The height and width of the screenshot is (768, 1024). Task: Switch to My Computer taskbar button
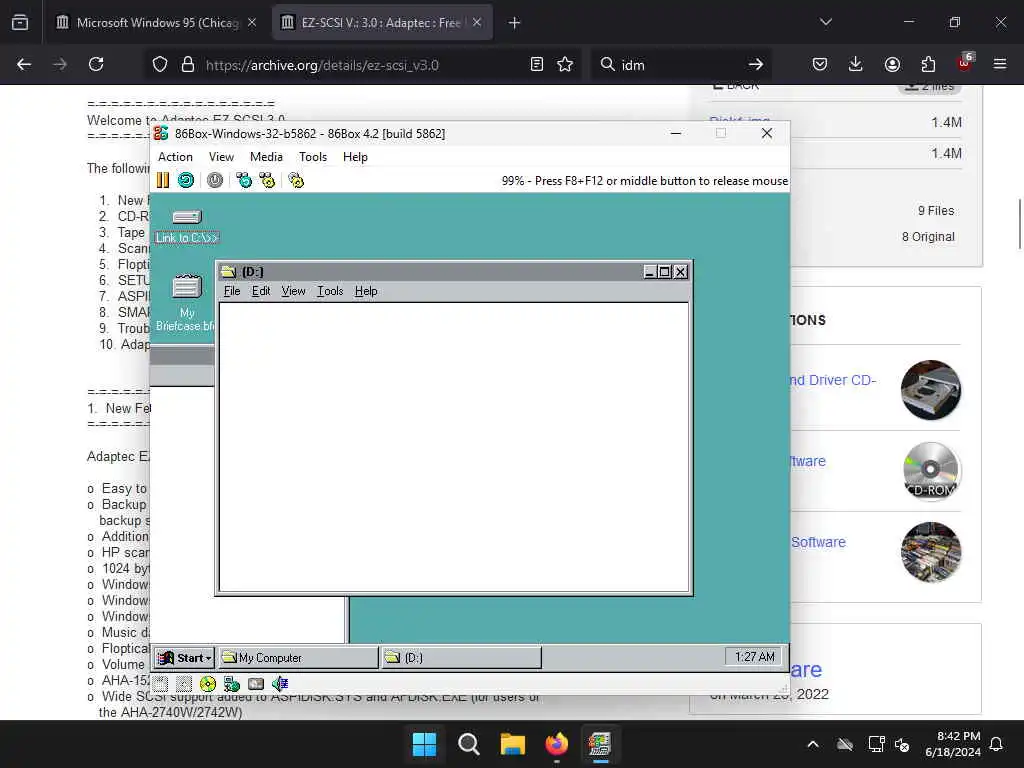[298, 658]
